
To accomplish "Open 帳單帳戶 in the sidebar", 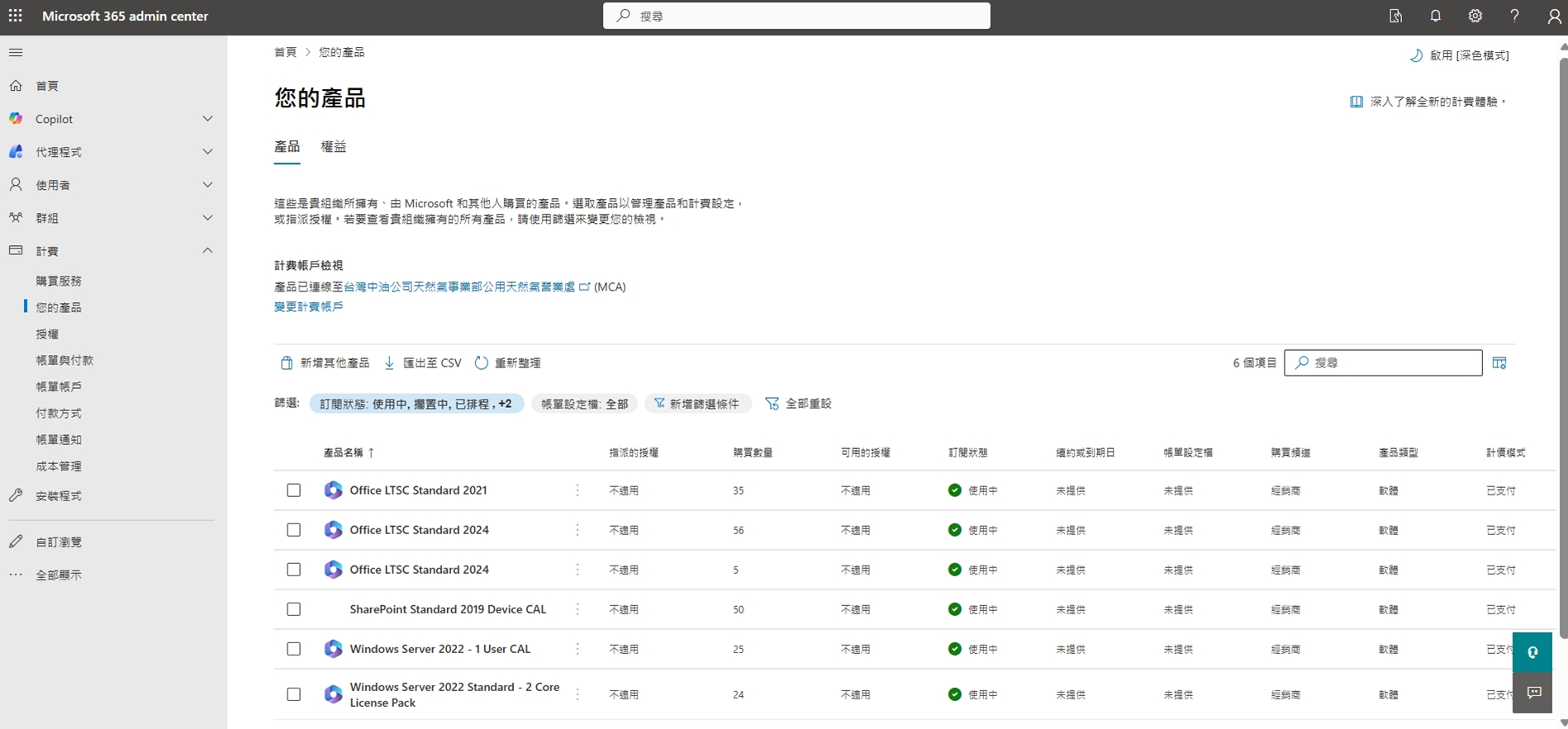I will pyautogui.click(x=59, y=386).
